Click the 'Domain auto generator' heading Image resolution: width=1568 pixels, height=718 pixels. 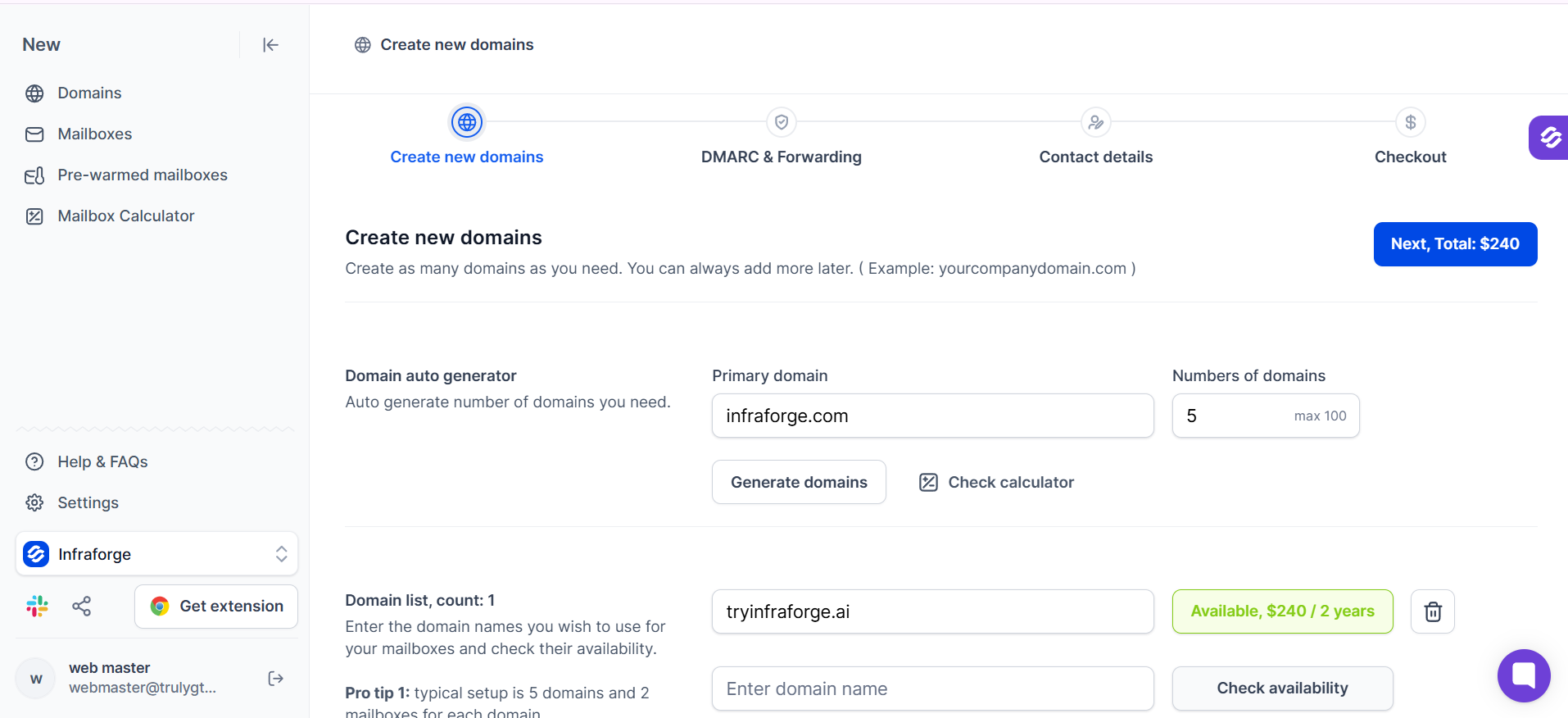[x=431, y=375]
